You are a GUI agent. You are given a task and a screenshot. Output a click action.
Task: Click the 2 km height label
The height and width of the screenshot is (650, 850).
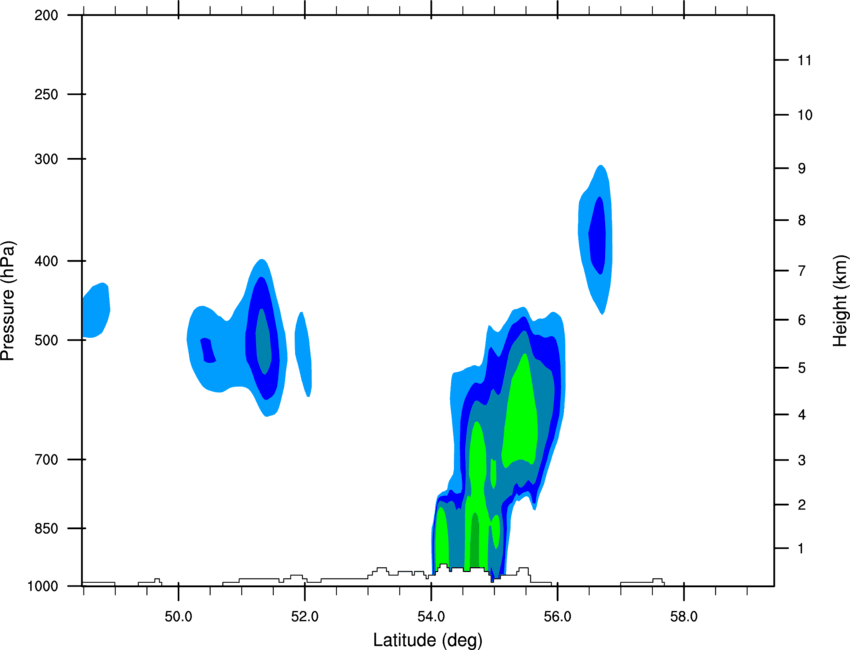802,505
